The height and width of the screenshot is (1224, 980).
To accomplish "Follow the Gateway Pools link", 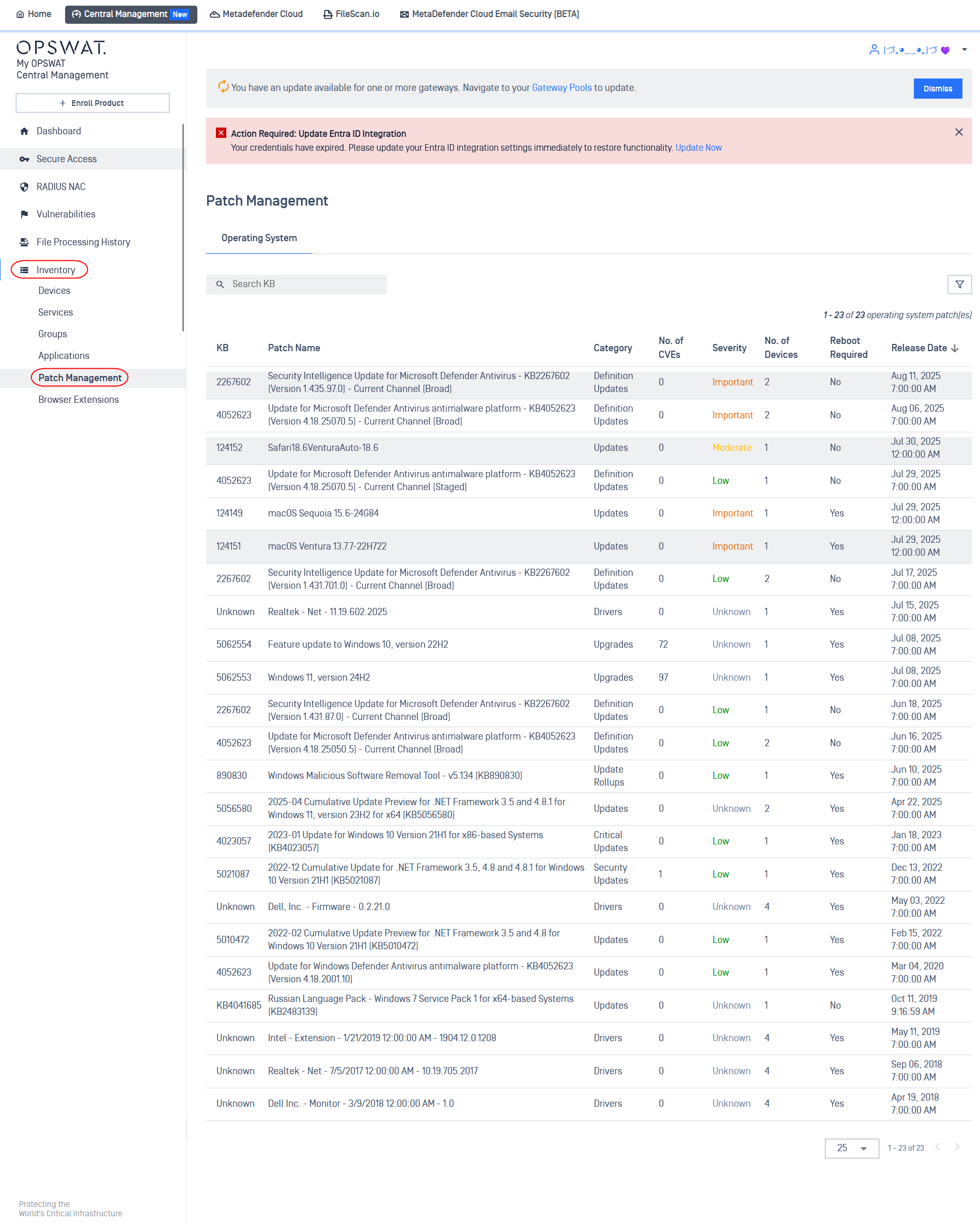I will 562,87.
